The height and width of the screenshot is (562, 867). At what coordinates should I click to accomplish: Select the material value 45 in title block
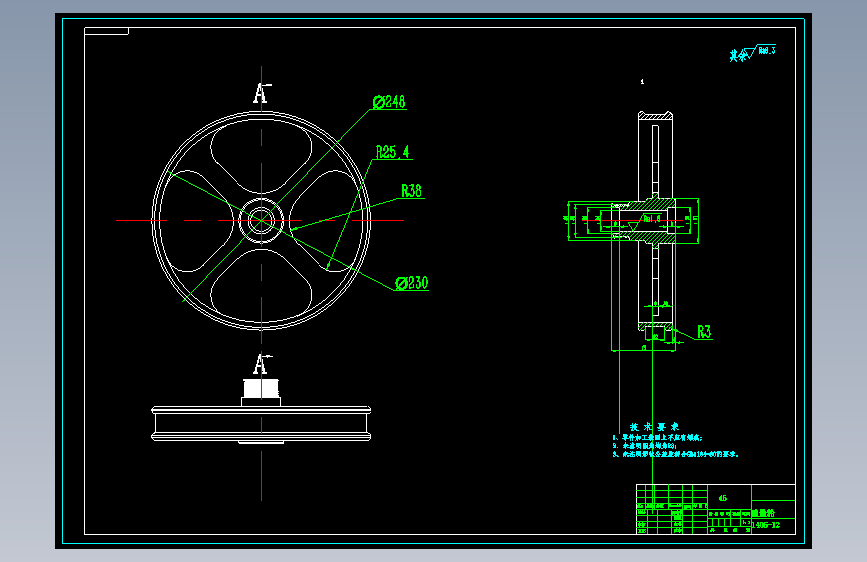[x=723, y=498]
